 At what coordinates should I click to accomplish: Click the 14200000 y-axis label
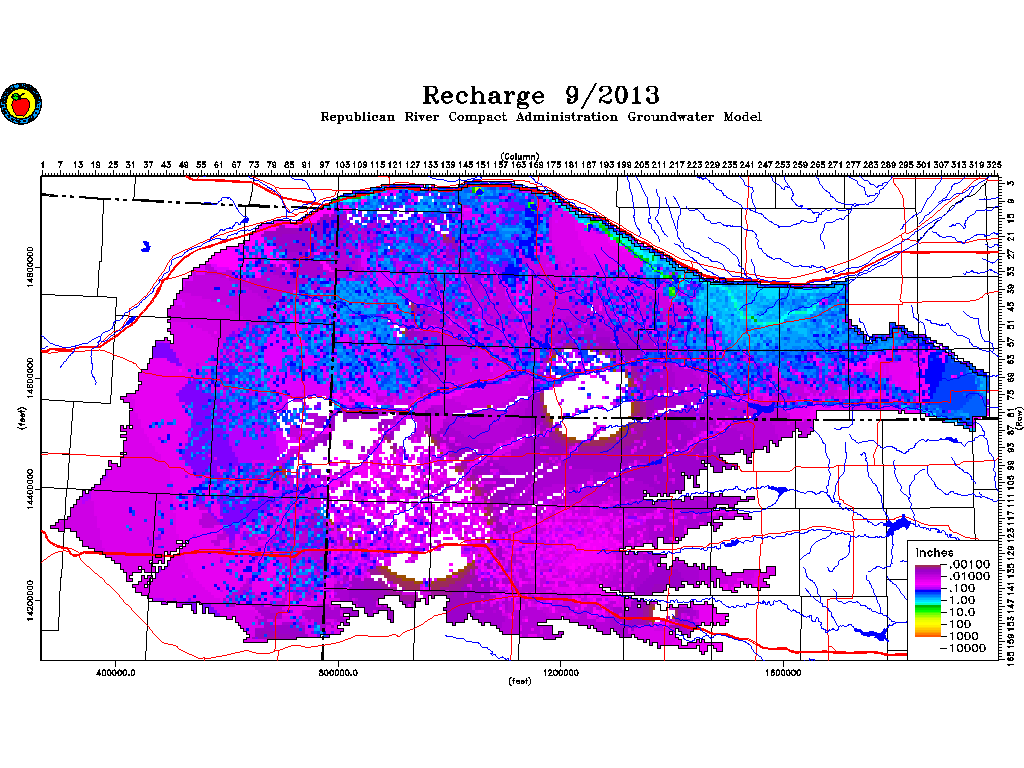[30, 601]
